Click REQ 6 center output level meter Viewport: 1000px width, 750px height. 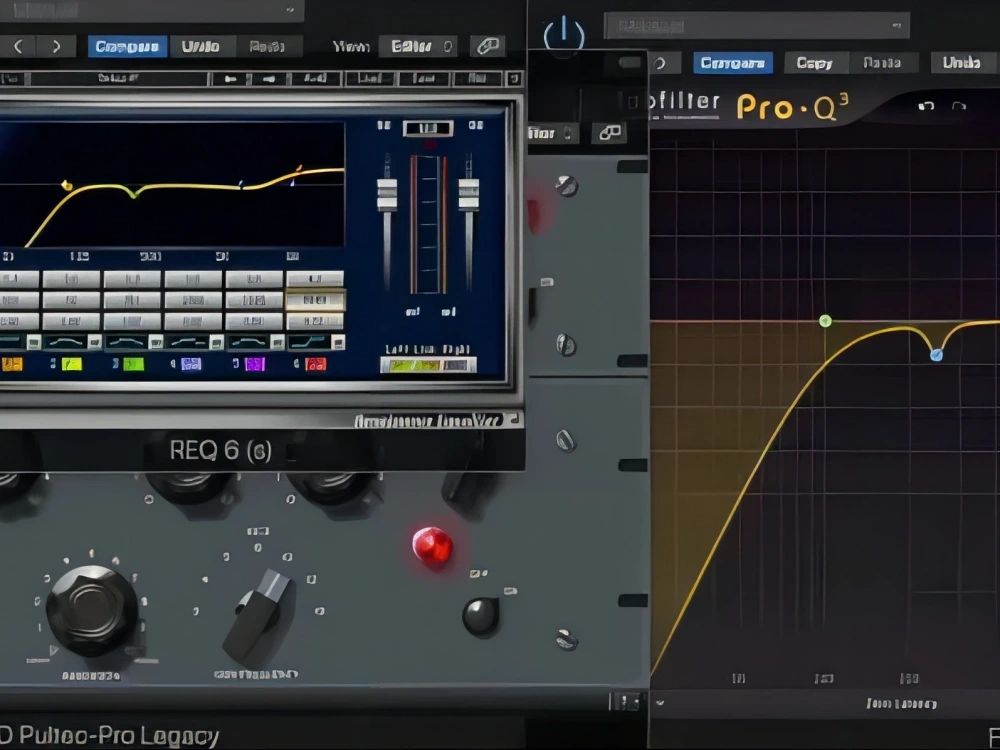428,224
